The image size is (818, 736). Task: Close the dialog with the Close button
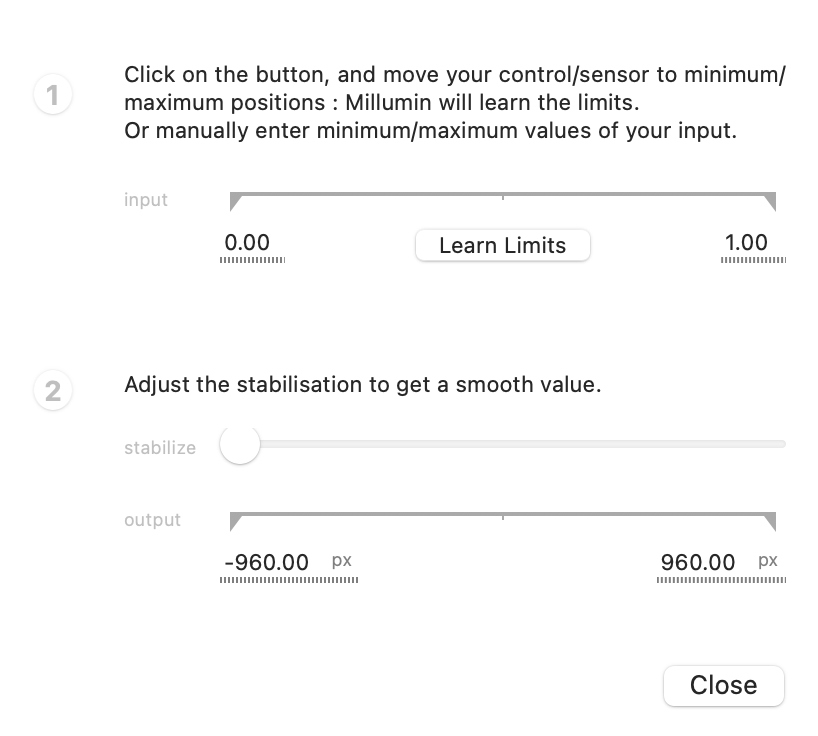point(723,685)
